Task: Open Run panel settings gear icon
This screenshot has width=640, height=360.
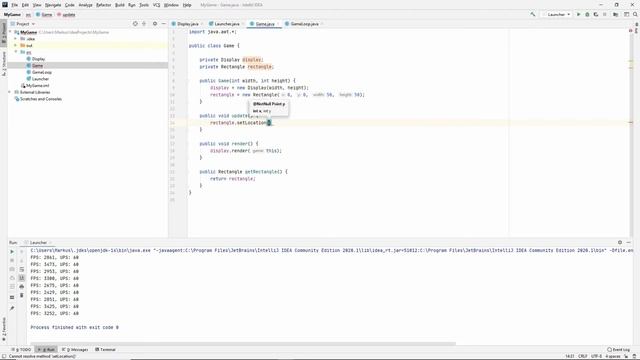Action: tap(620, 242)
